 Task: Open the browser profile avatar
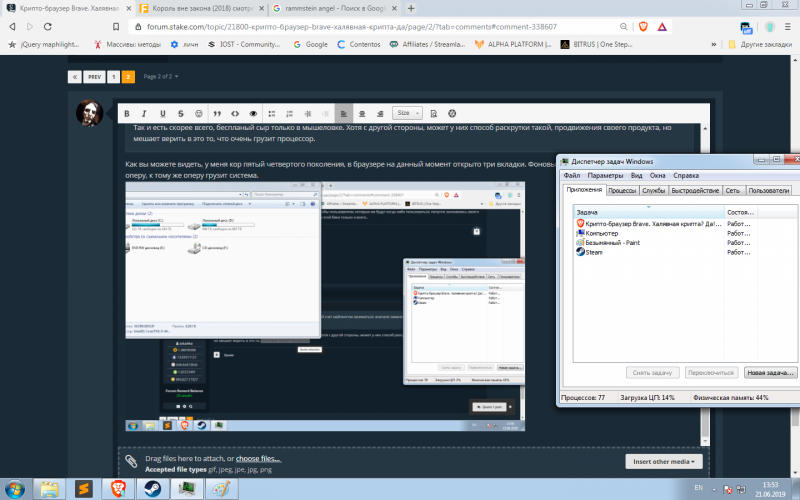770,27
